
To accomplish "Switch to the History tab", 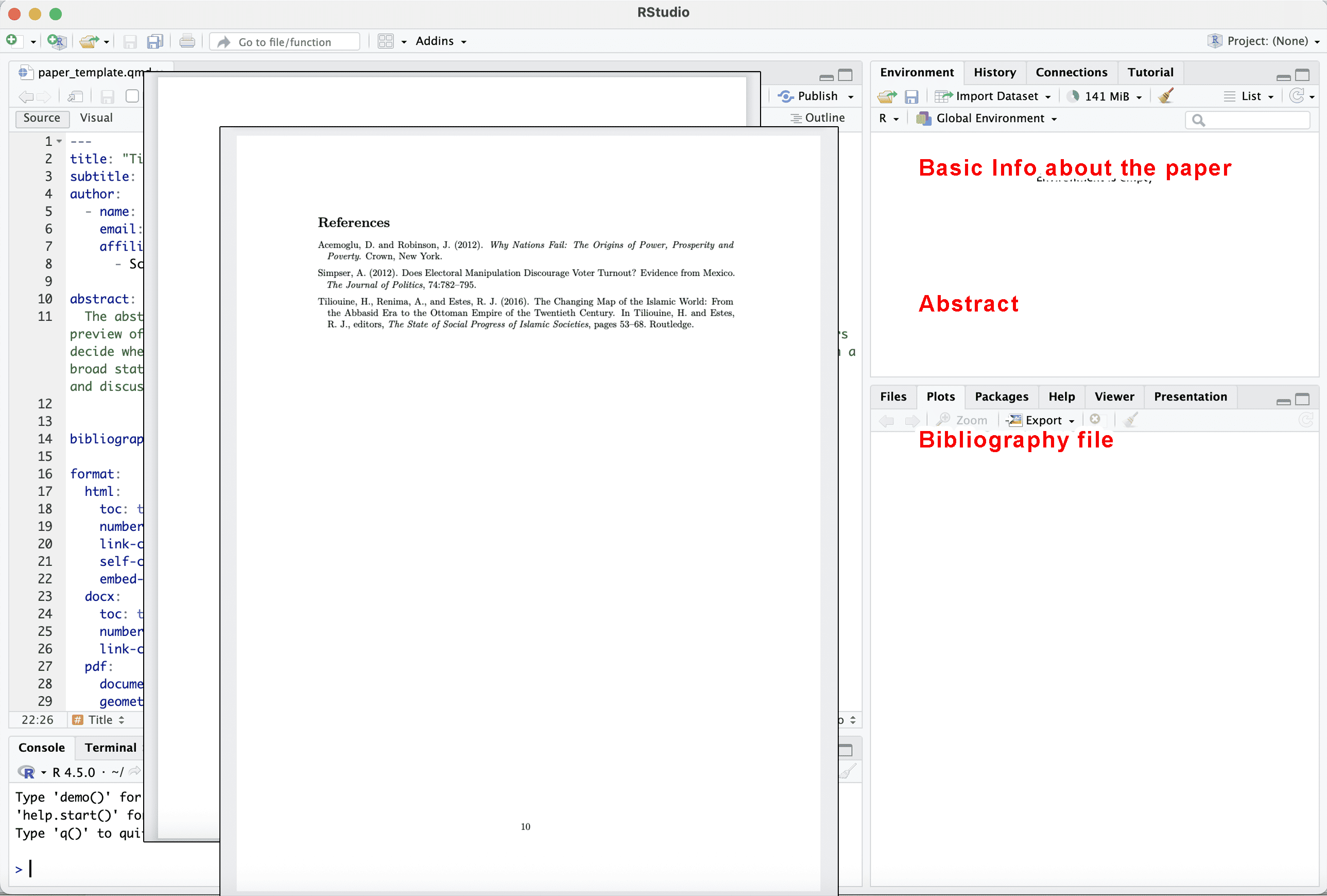I will (x=994, y=72).
